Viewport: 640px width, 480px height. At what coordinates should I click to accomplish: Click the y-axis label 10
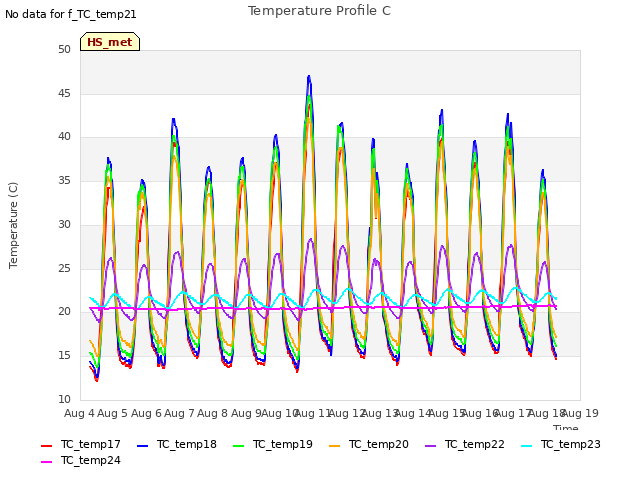[64, 399]
